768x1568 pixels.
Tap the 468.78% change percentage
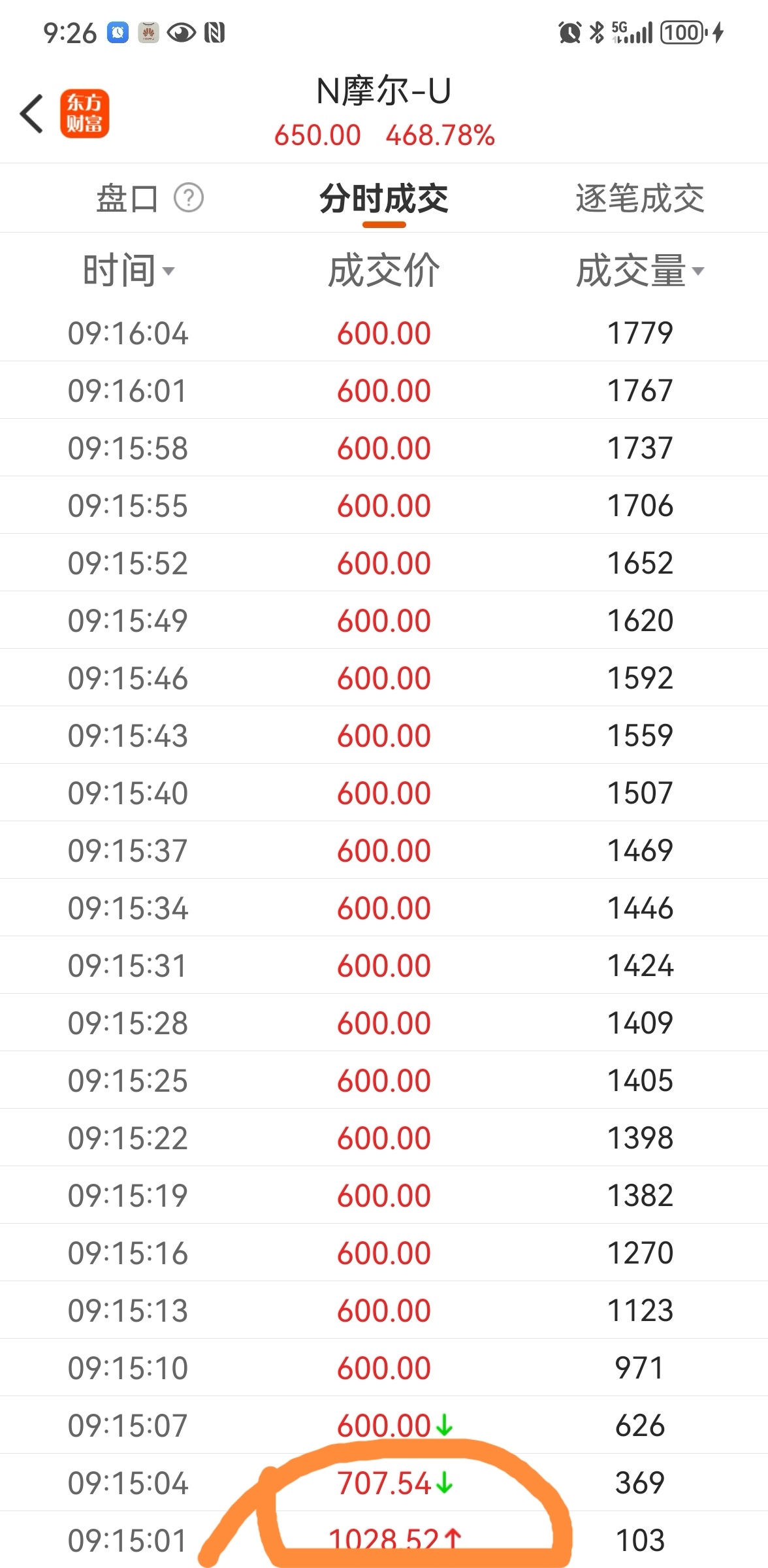pyautogui.click(x=440, y=135)
